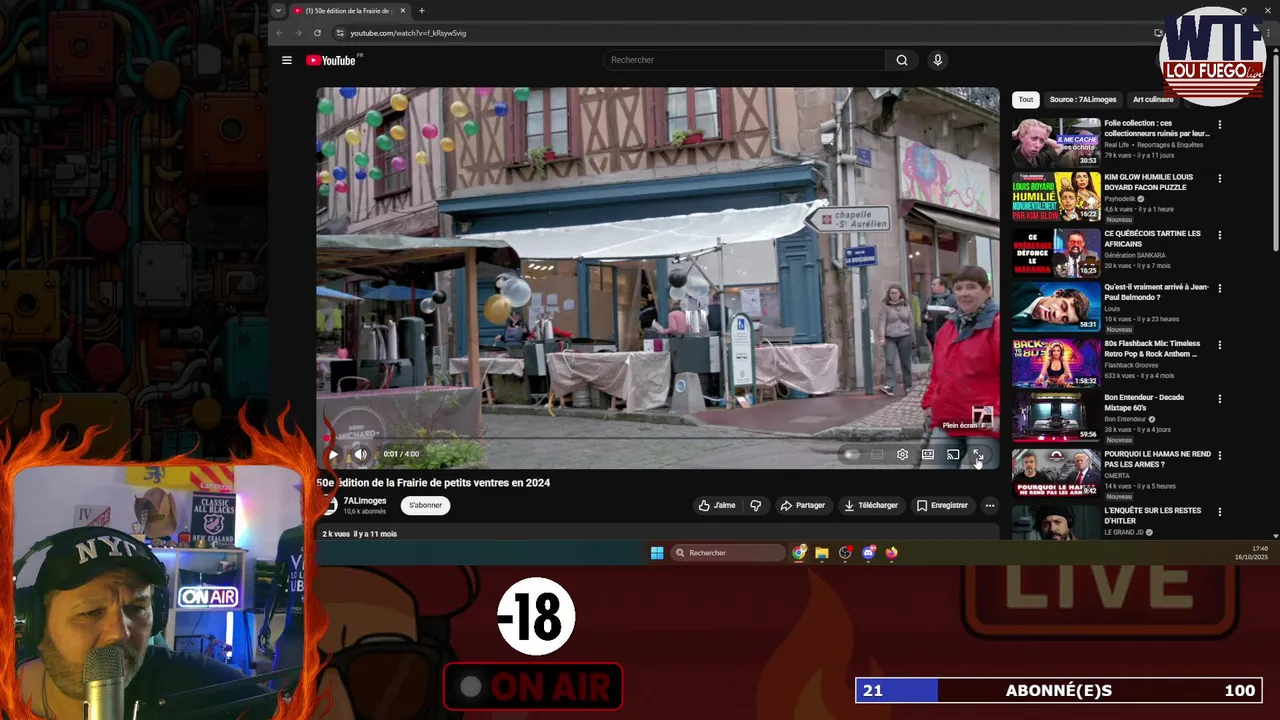Screen dimensions: 1280x720
Task: Open options menu for Folie collection video
Action: click(x=1219, y=125)
